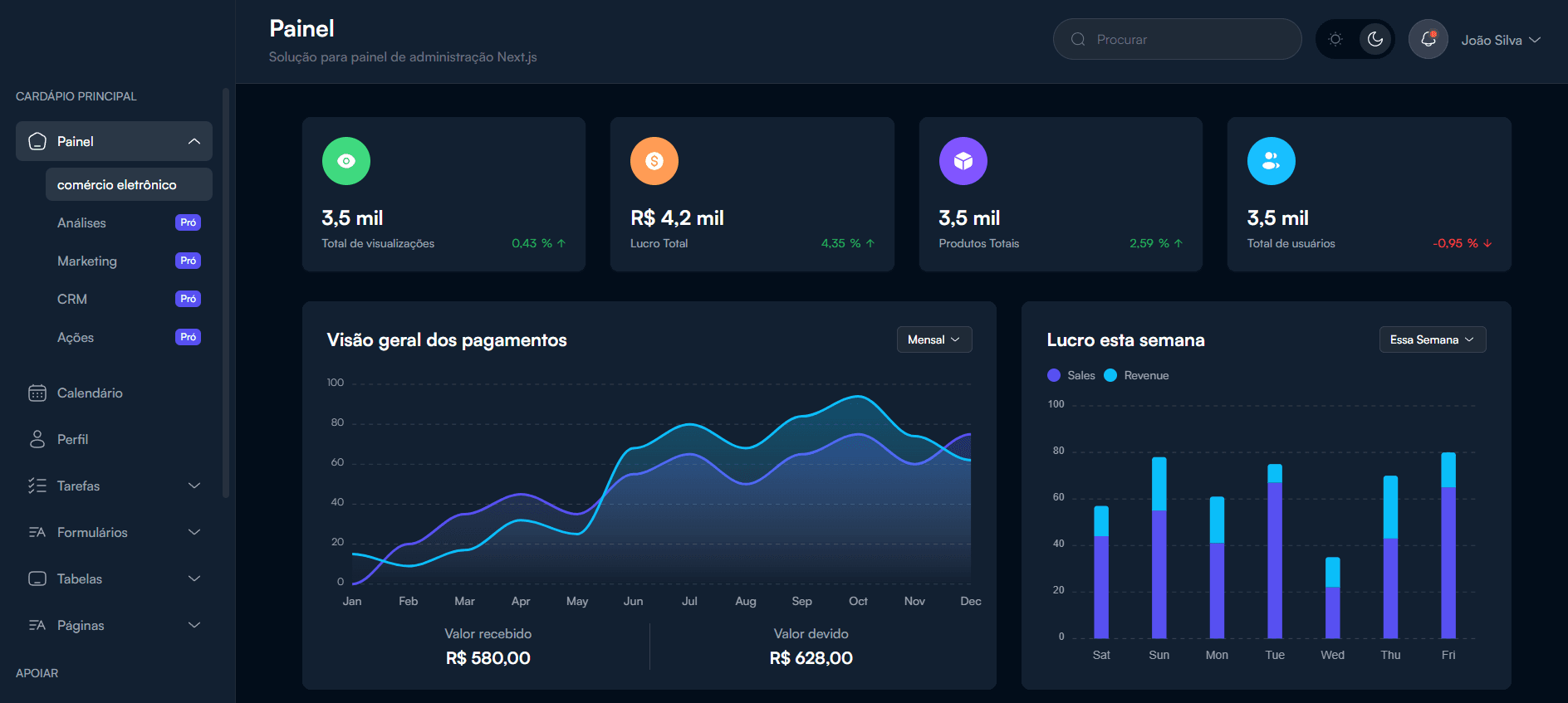
Task: Open the Marketing menu item
Action: [x=129, y=261]
